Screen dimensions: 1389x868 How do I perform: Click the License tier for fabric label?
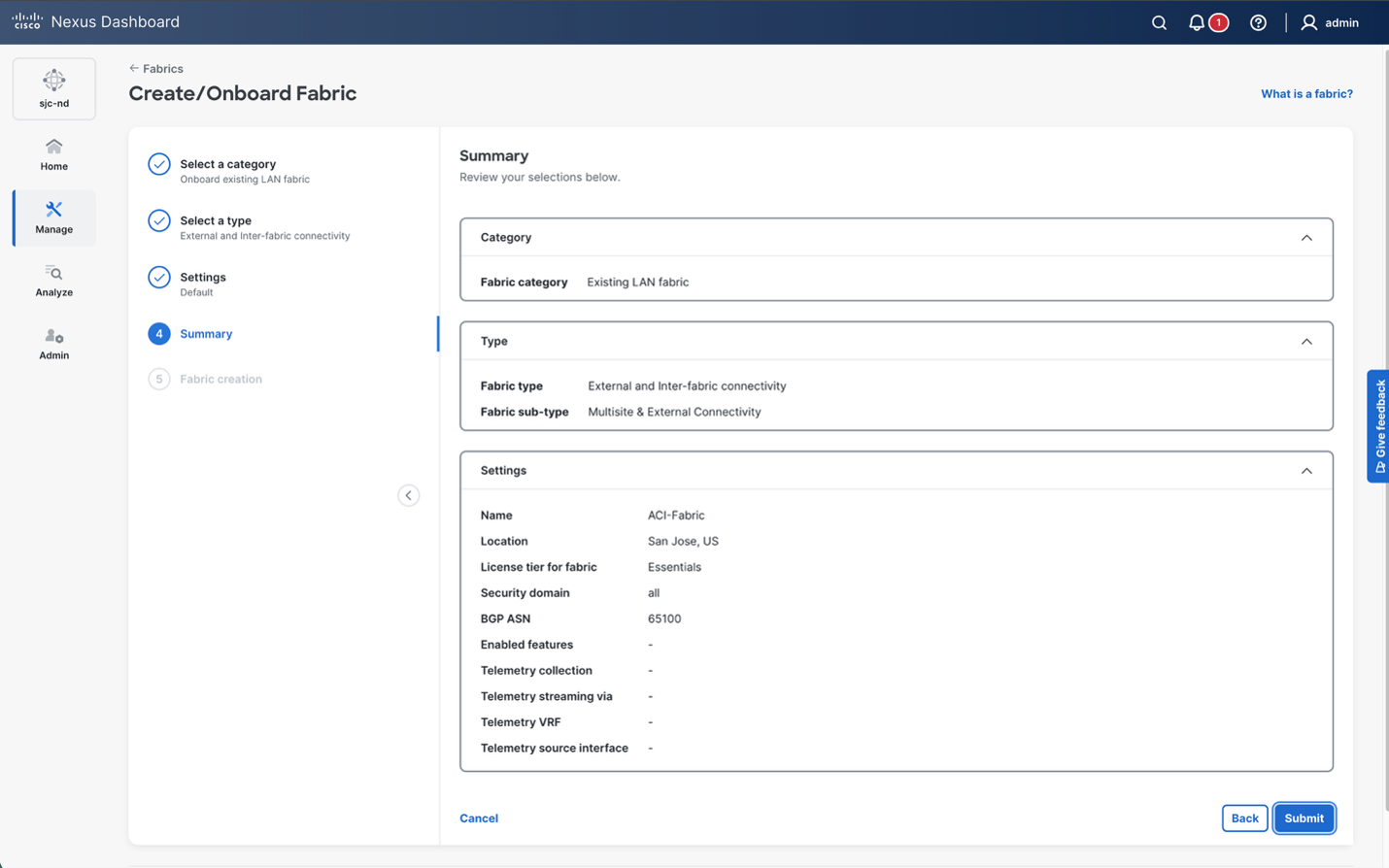[539, 567]
